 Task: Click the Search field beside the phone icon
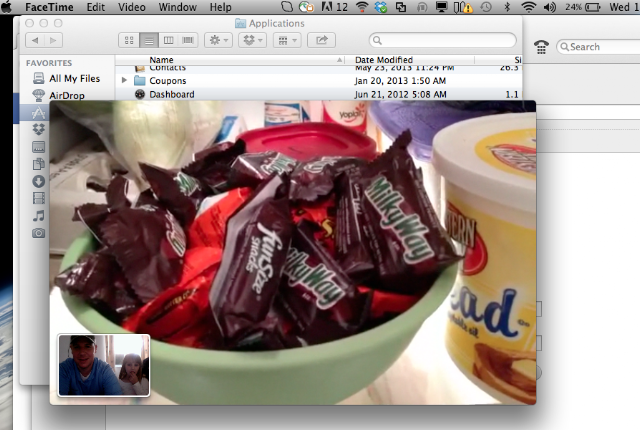coord(598,47)
